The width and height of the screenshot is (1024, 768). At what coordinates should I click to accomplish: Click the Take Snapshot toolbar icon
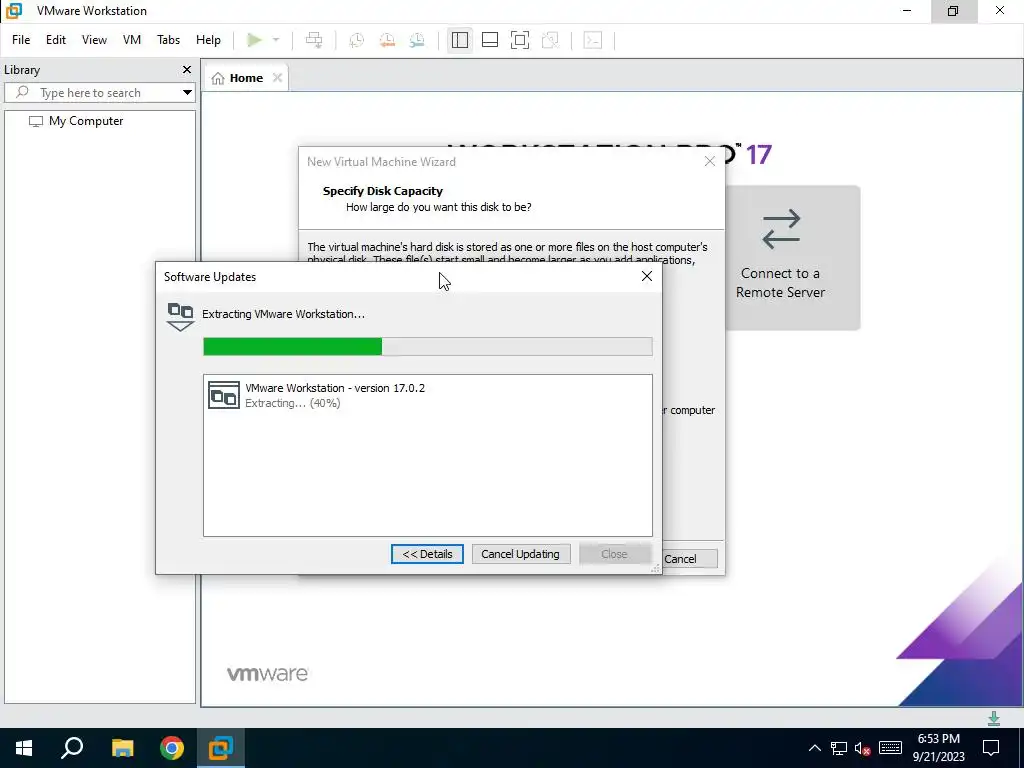(357, 40)
